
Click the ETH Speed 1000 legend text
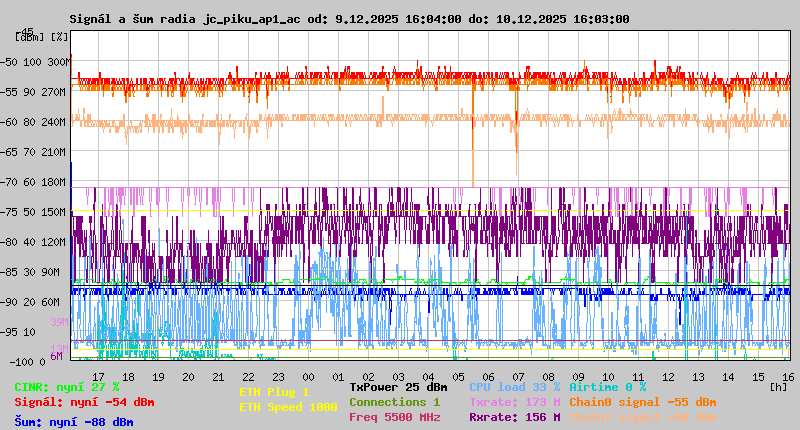288,407
